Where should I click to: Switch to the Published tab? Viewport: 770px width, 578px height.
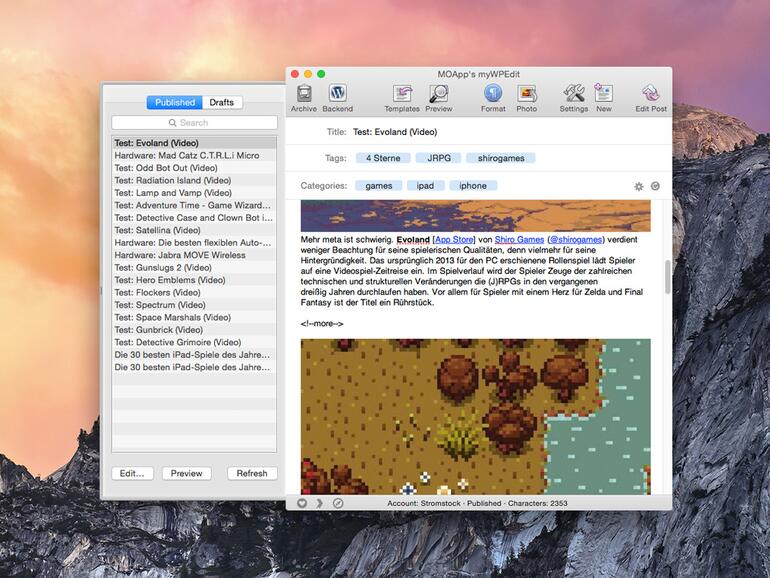(175, 102)
